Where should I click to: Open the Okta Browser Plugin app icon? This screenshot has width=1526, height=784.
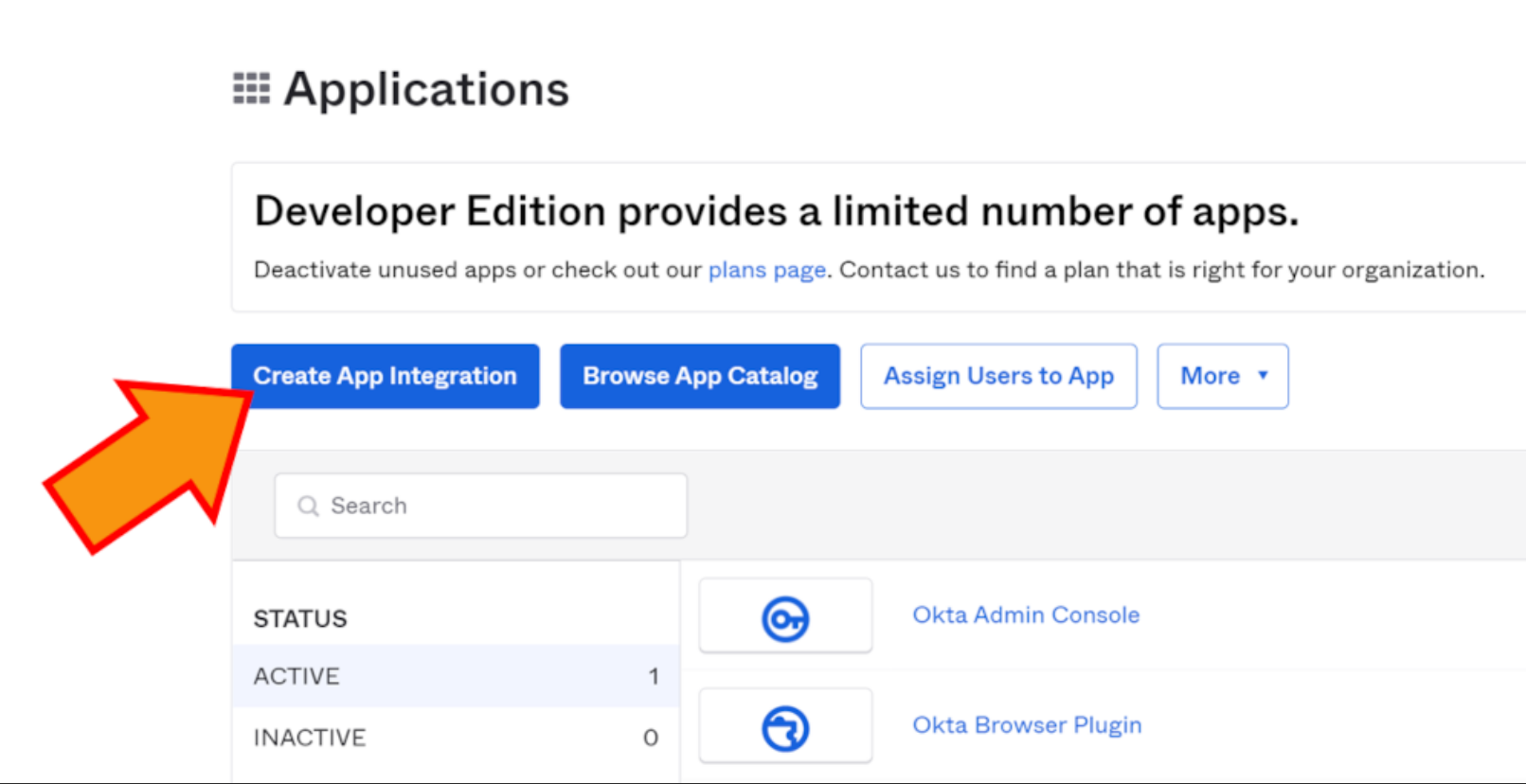coord(785,726)
